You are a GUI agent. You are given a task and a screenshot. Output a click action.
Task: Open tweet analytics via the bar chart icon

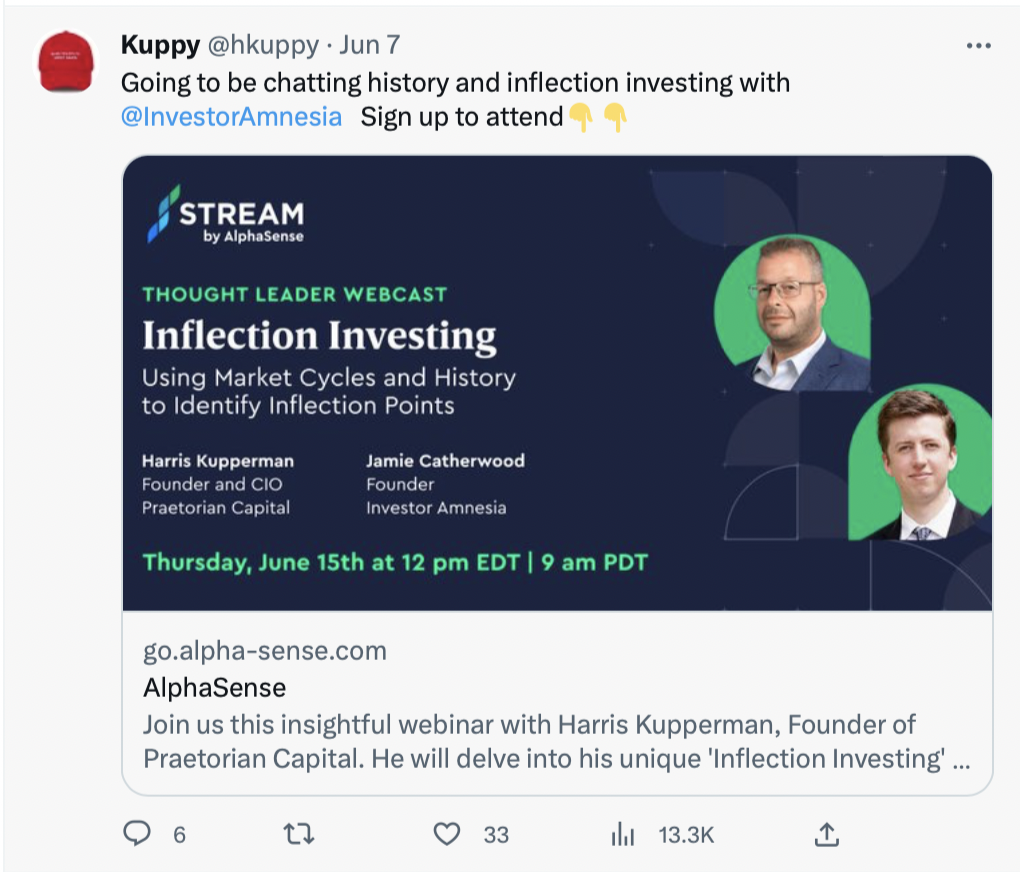click(x=623, y=834)
